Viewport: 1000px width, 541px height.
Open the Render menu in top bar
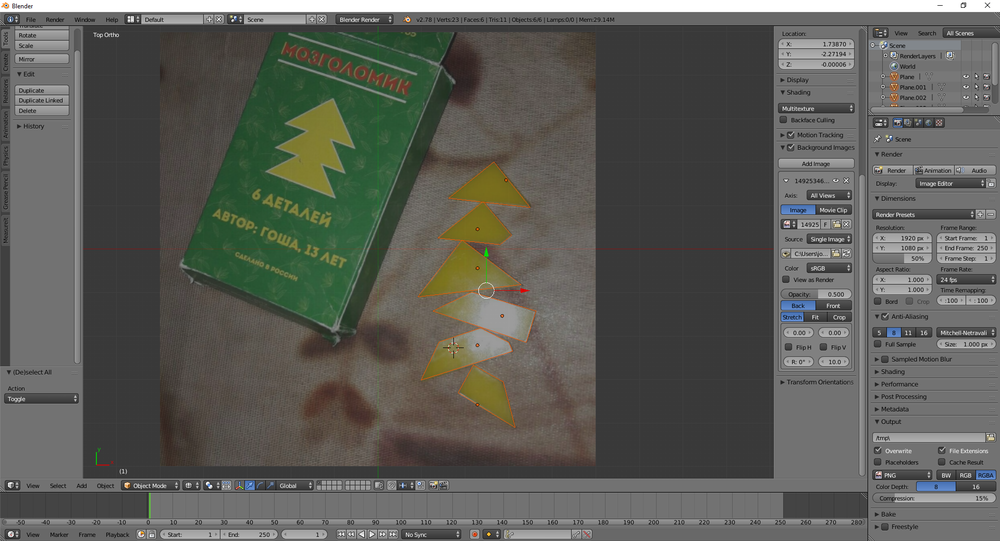pos(55,20)
